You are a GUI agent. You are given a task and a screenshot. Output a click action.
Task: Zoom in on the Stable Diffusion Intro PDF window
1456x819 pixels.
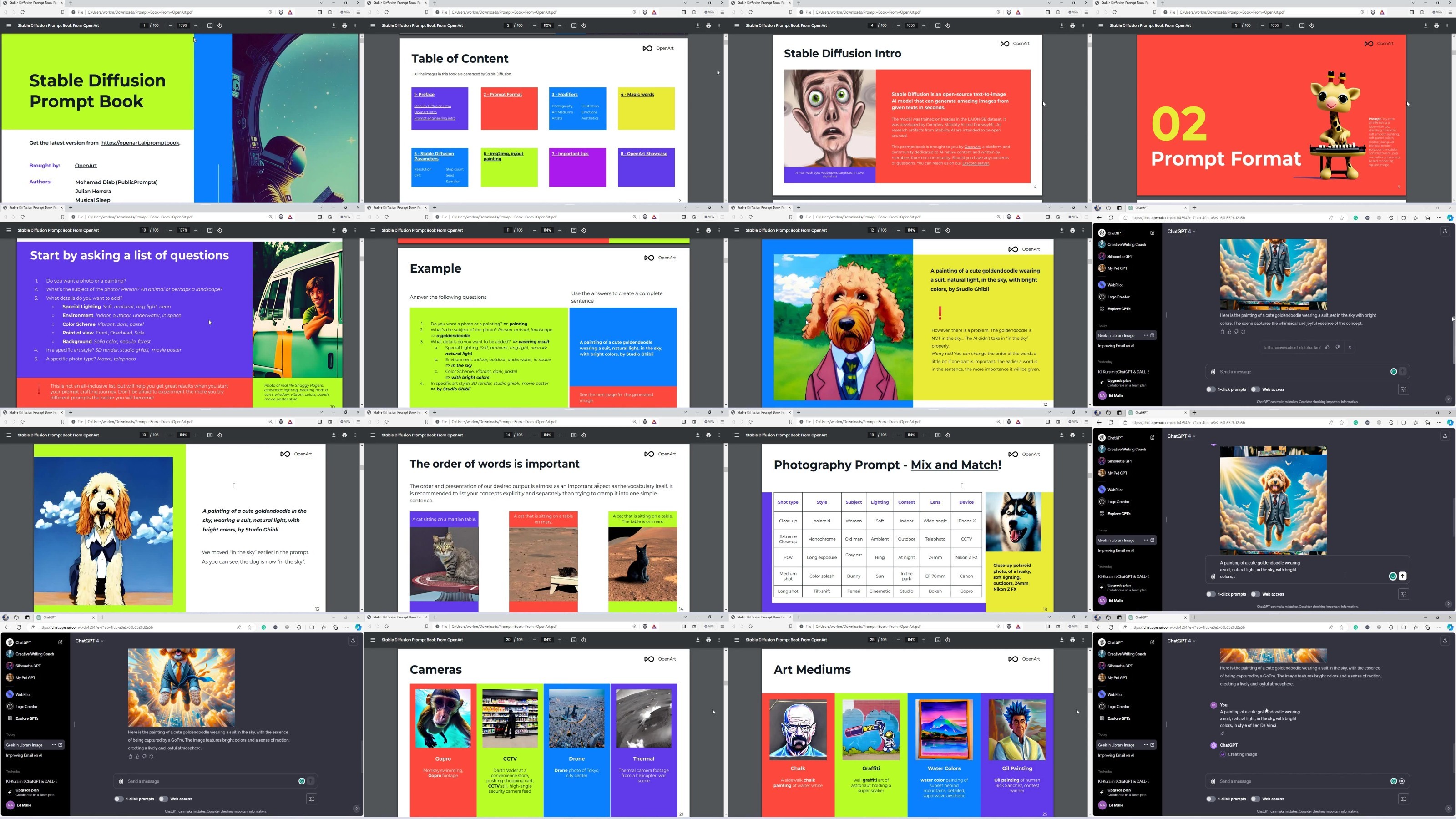924,25
